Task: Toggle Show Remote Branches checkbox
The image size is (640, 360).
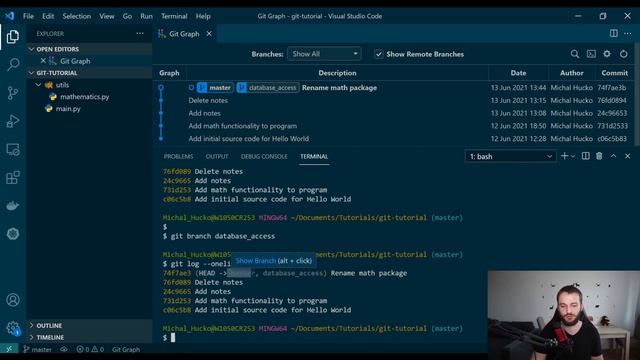Action: pos(379,54)
